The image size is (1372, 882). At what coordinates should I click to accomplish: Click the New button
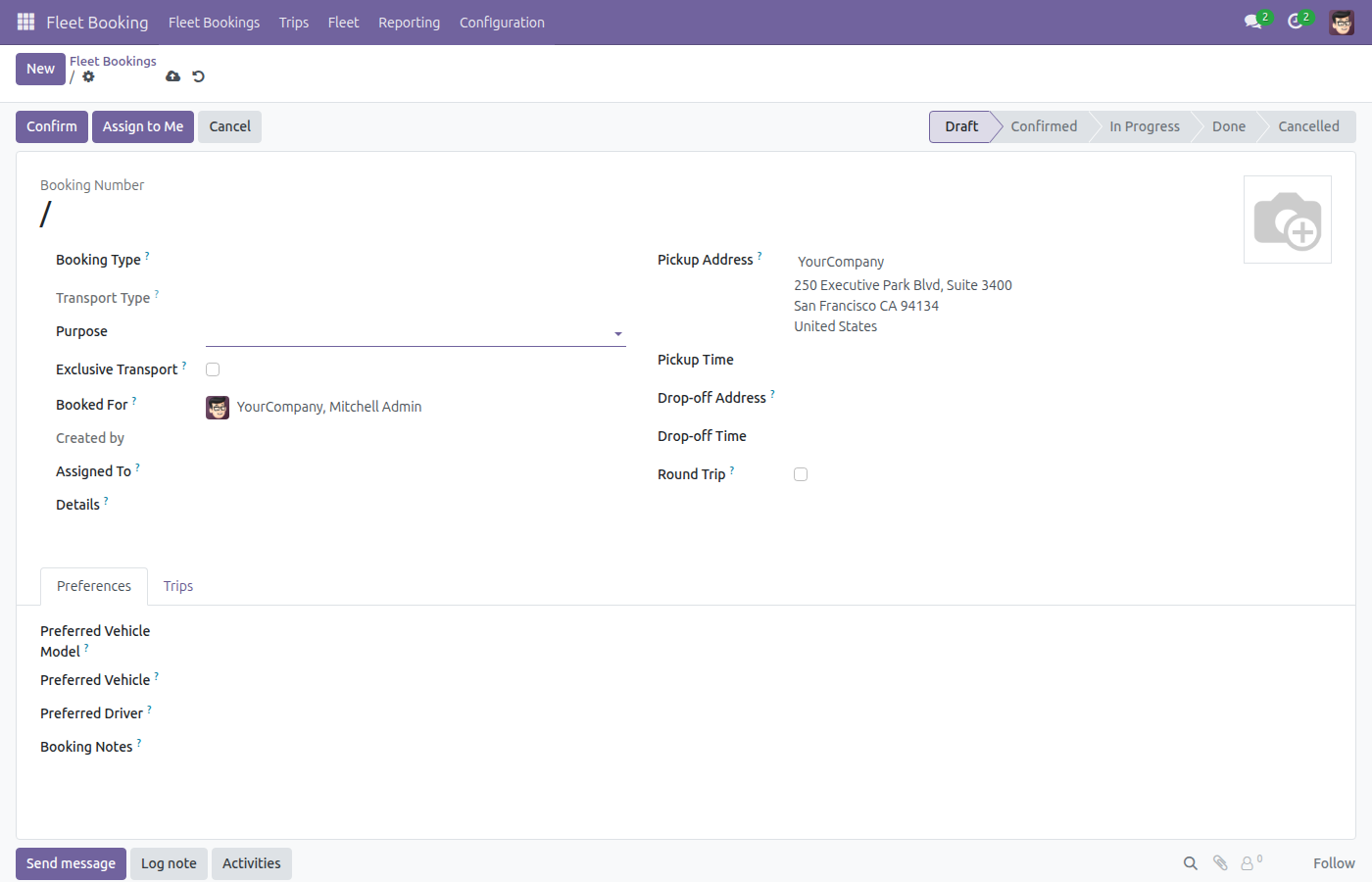point(41,69)
